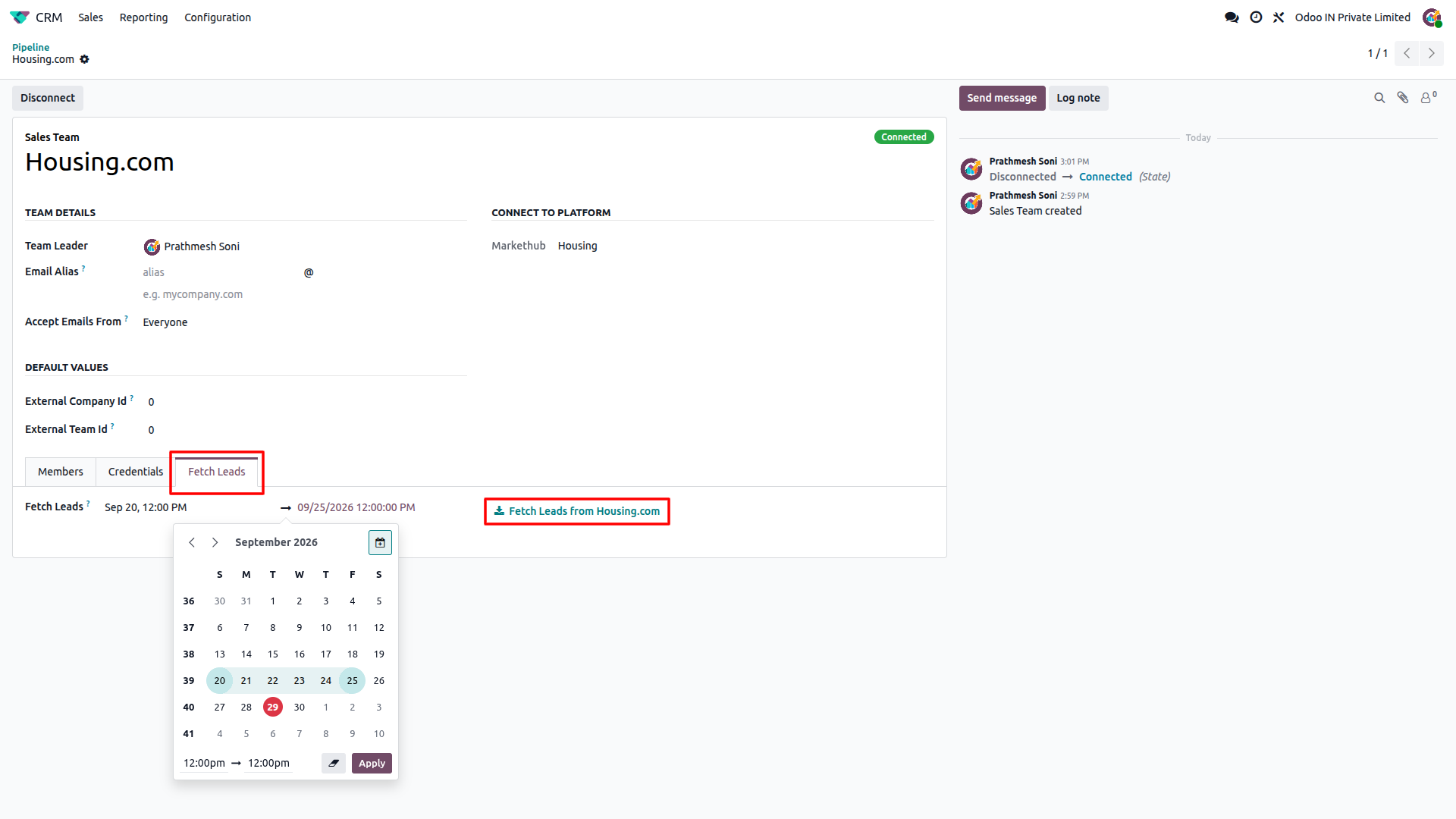Open attachments paperclip icon

click(1403, 98)
